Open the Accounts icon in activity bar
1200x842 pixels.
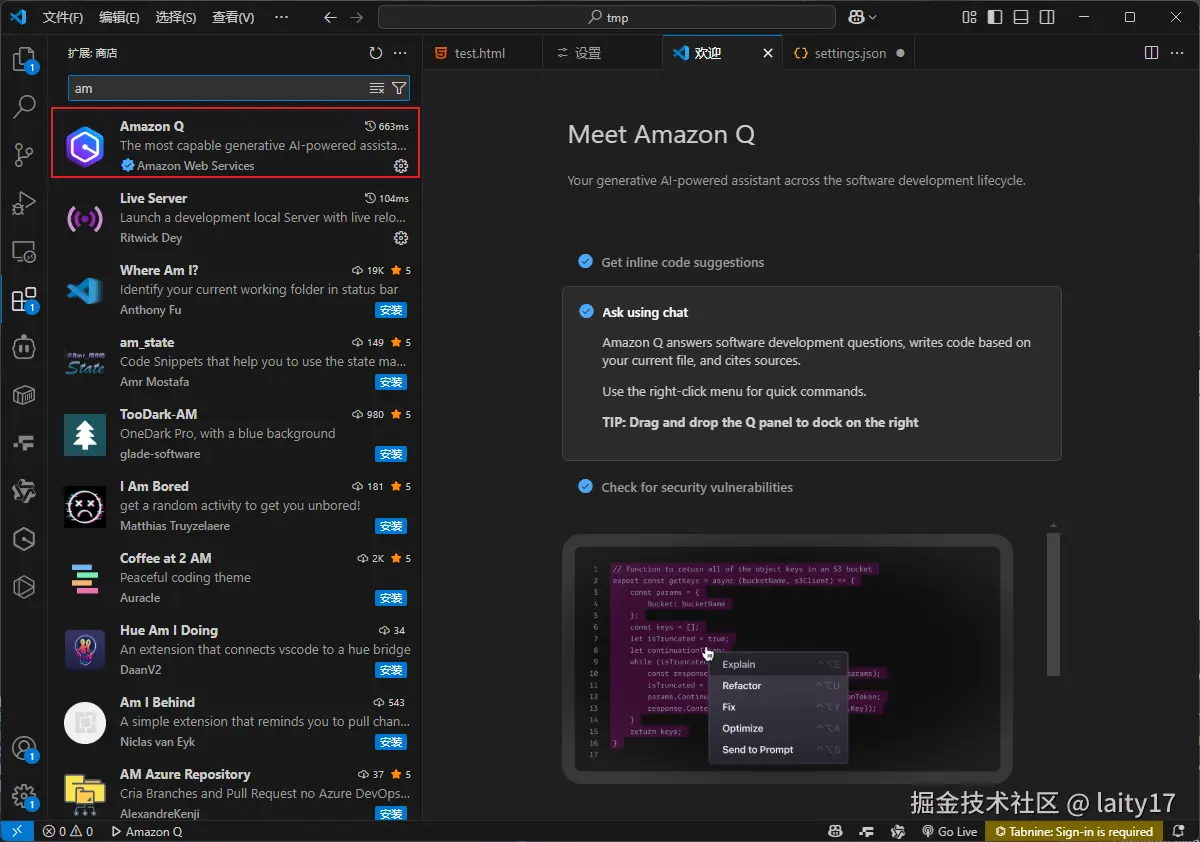(x=24, y=749)
